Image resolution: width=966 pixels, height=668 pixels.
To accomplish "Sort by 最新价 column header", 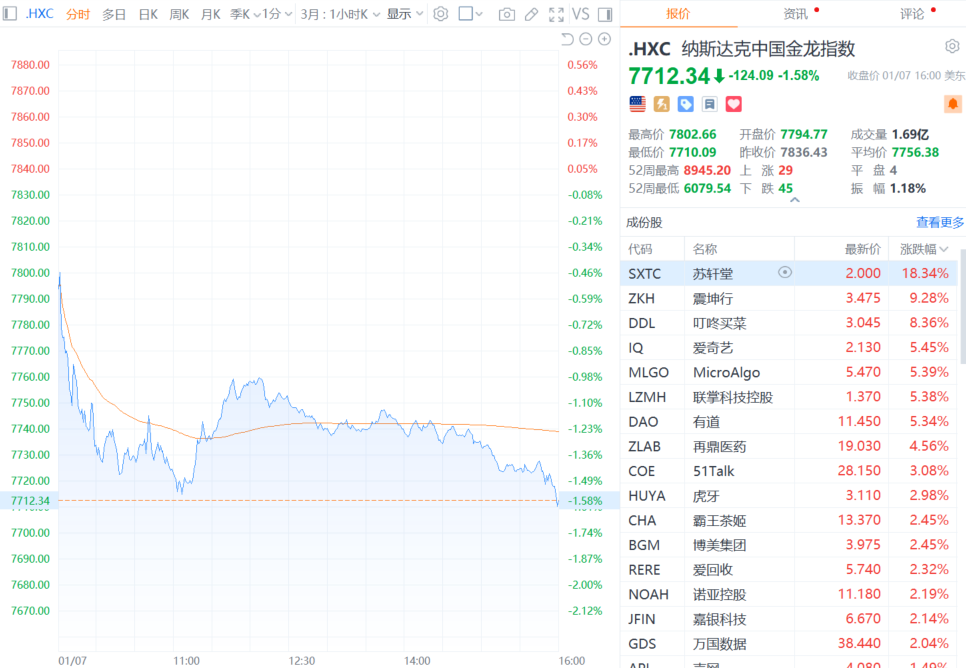I will coord(862,249).
